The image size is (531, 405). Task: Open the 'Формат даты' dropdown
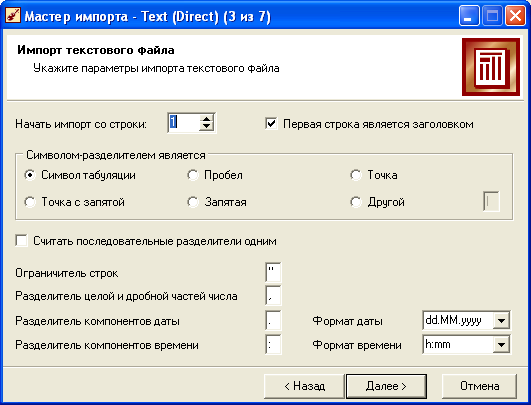tap(501, 320)
